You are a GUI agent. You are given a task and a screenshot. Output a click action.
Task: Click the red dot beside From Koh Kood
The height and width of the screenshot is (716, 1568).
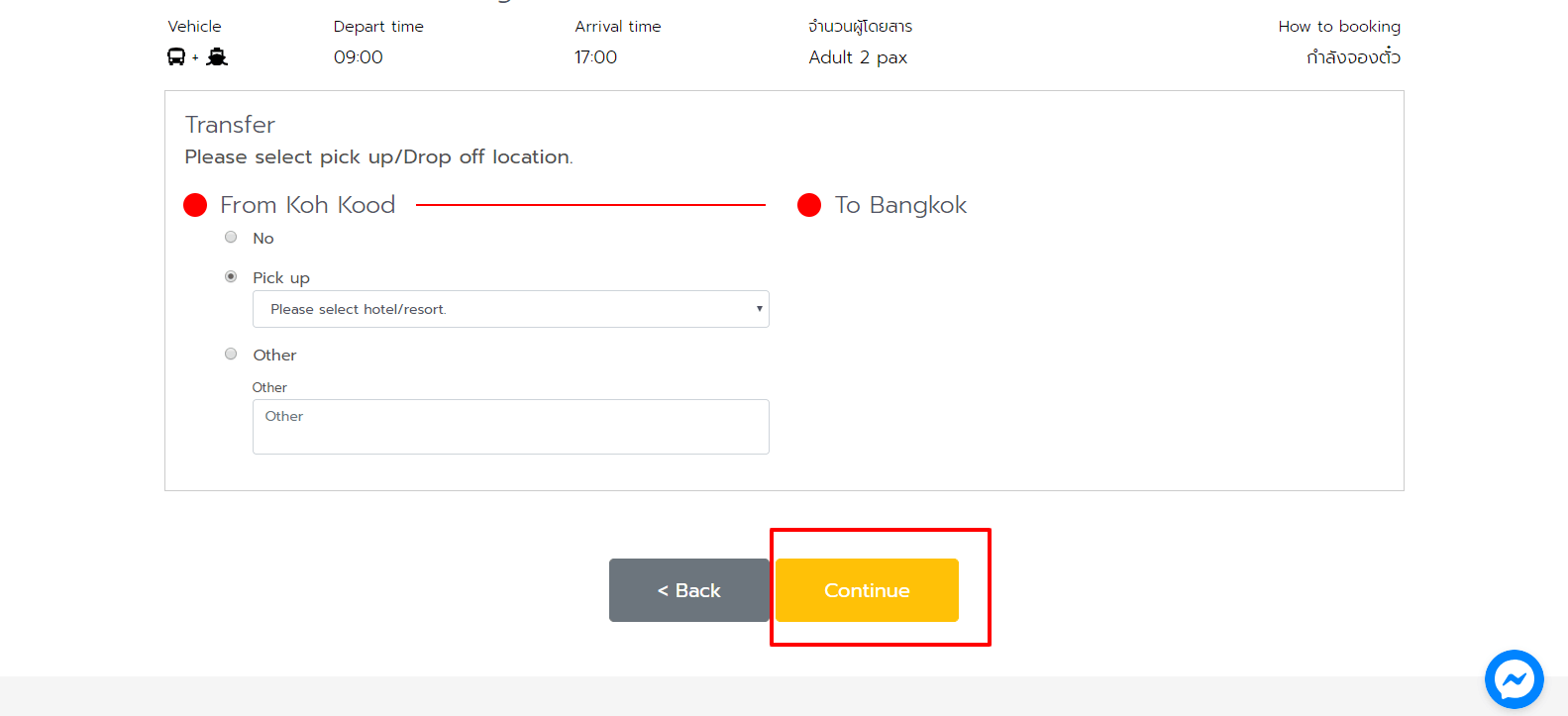pyautogui.click(x=195, y=205)
